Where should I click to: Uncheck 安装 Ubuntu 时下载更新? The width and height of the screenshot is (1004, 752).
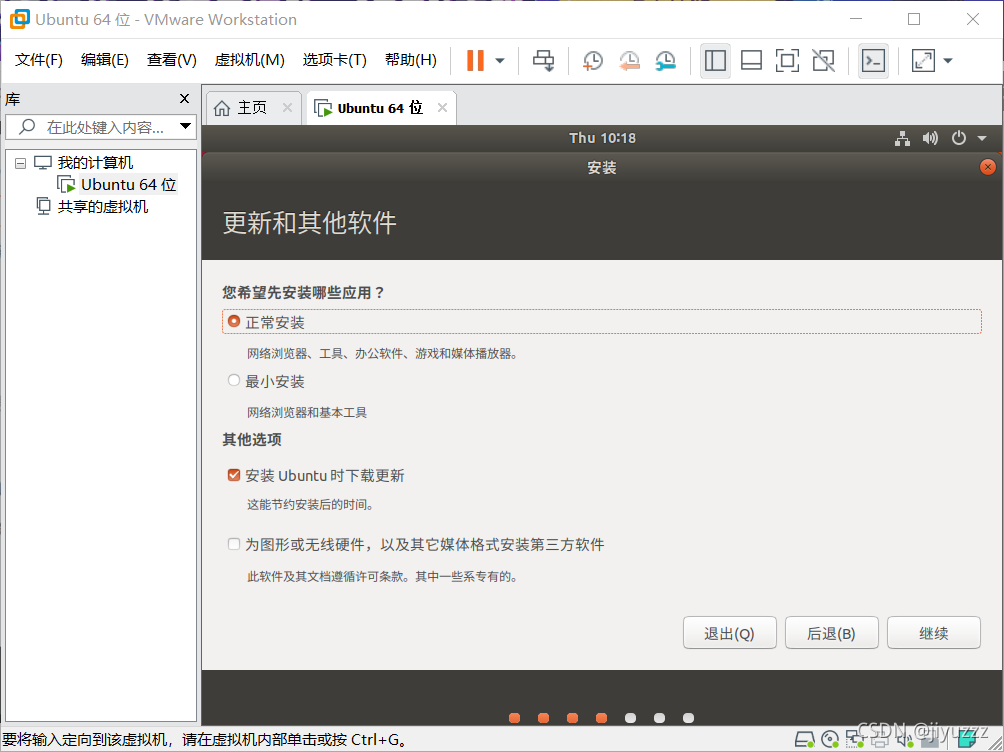pos(233,475)
